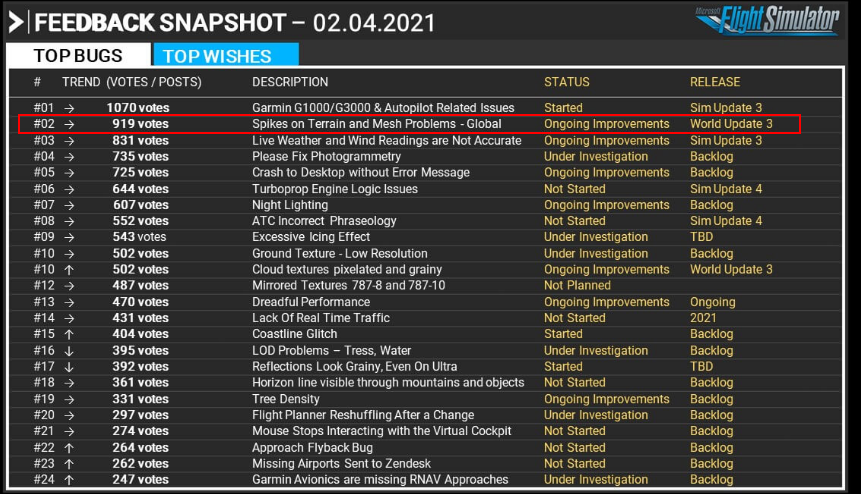The height and width of the screenshot is (494, 861).
Task: Click the trend arrow for row #14
Action: 69,318
